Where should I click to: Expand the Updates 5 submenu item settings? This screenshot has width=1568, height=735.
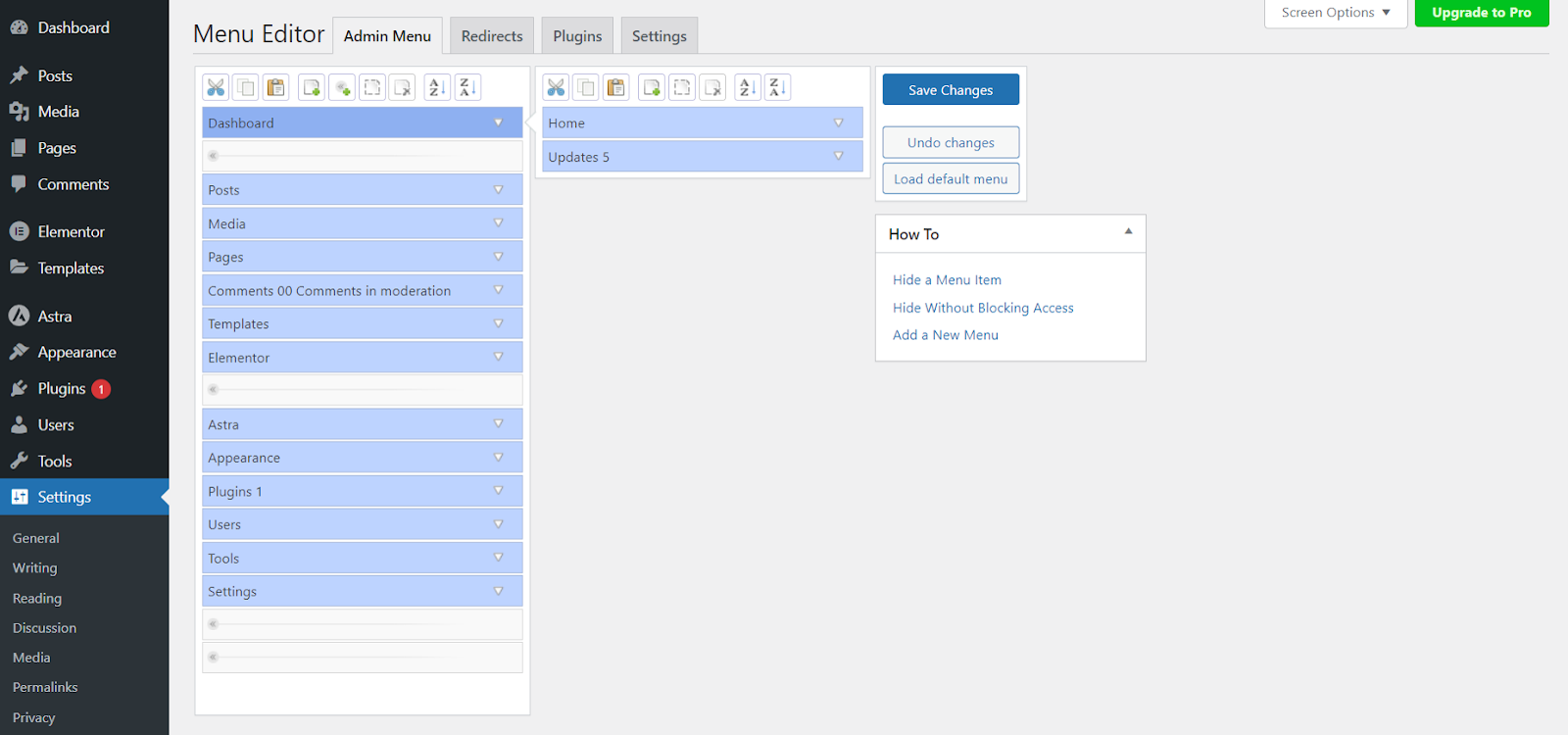pyautogui.click(x=838, y=157)
